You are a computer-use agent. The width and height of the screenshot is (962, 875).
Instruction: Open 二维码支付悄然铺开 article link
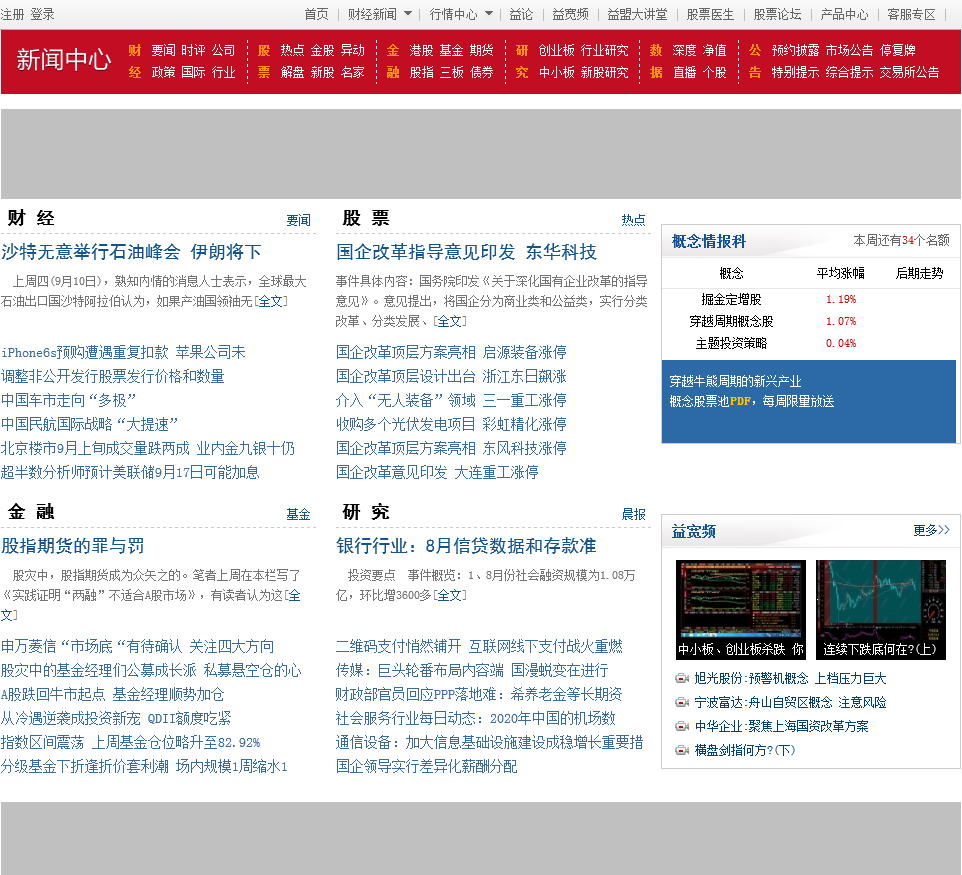point(479,646)
